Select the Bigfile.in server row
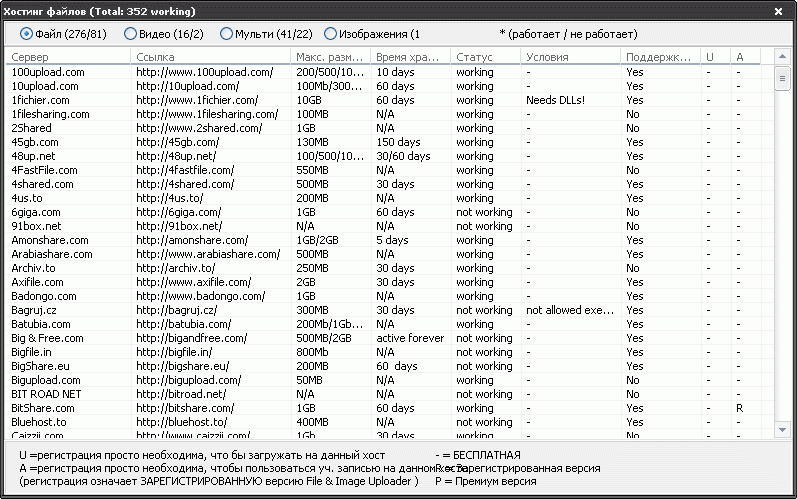797x499 pixels. pyautogui.click(x=384, y=352)
